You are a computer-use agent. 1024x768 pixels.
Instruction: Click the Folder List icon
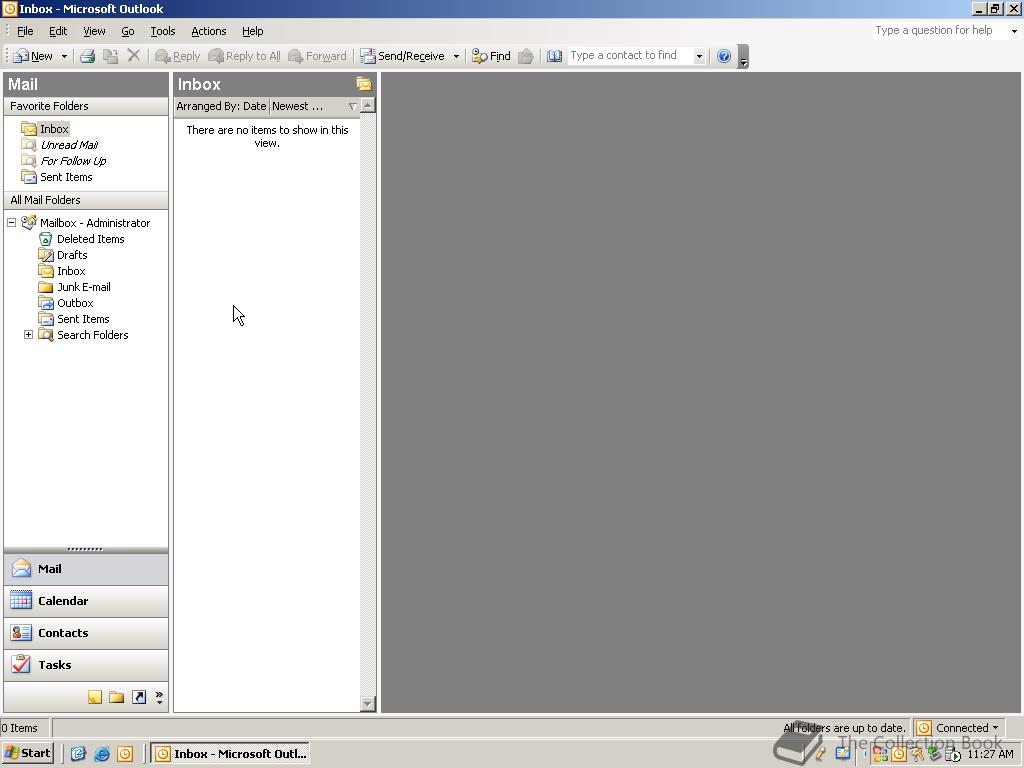coord(117,697)
